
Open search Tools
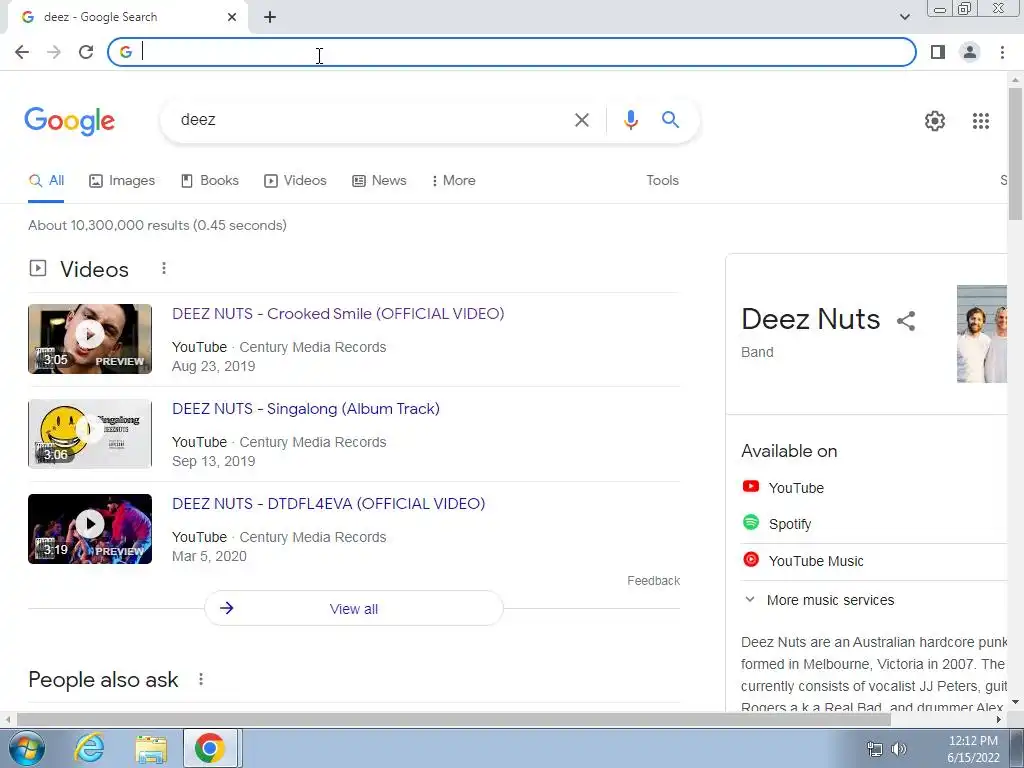662,181
